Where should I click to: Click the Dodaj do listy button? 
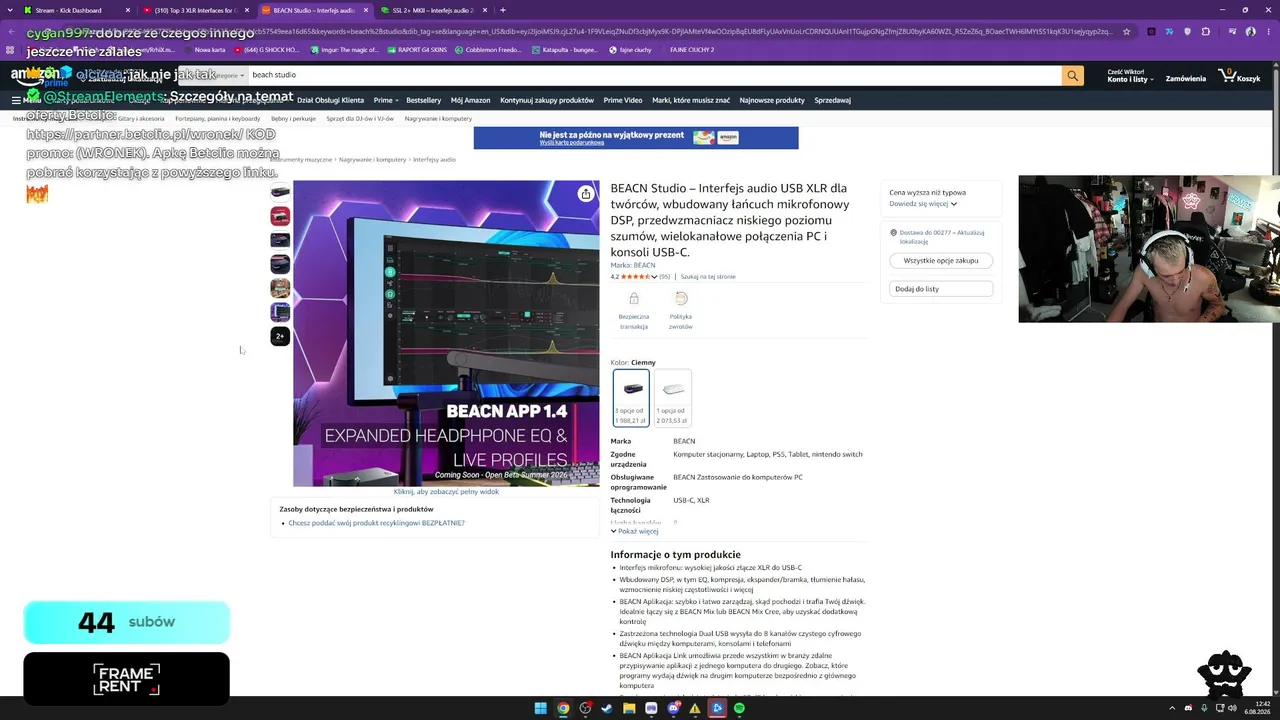(941, 289)
